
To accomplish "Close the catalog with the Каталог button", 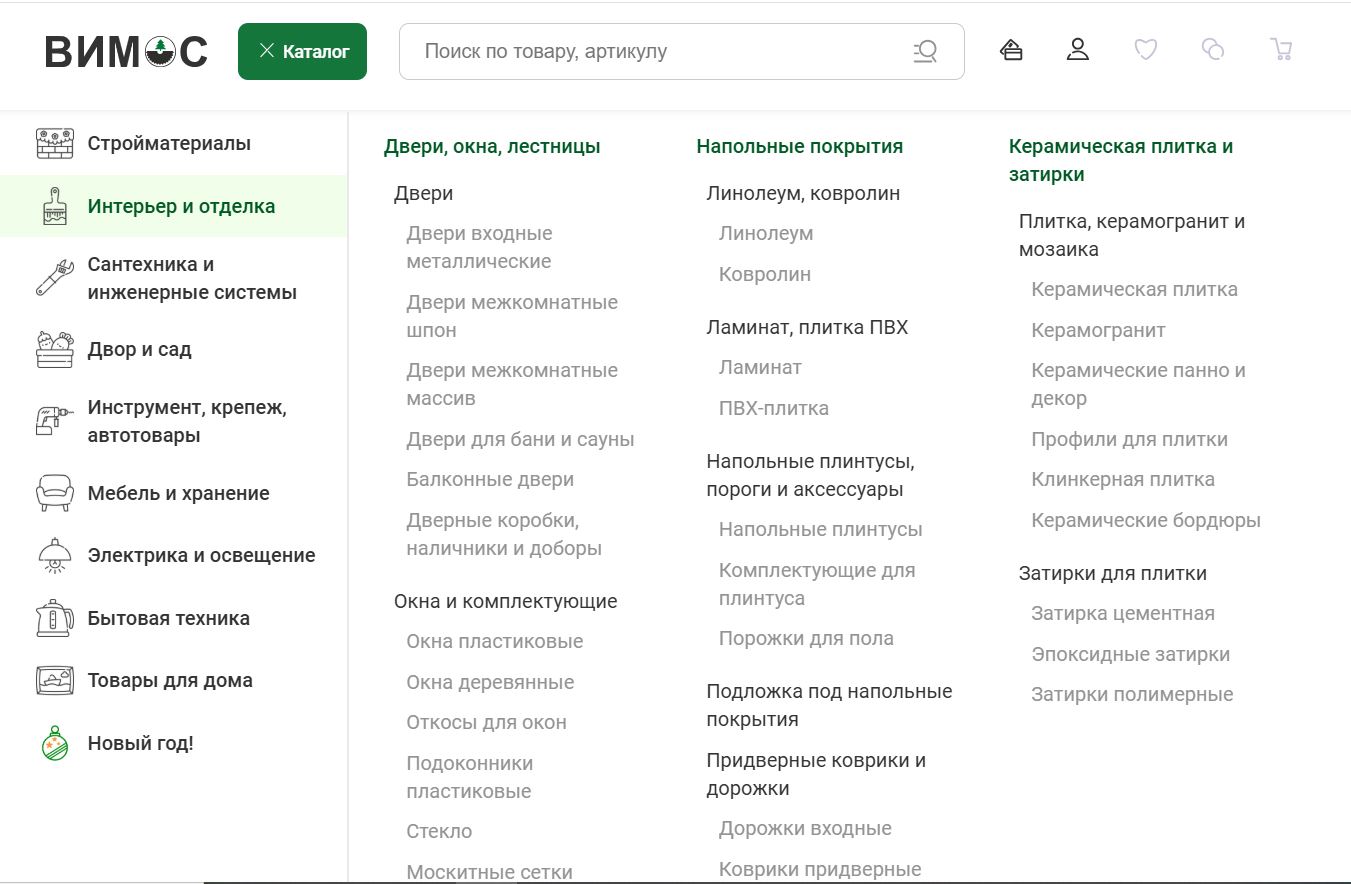I will pos(302,51).
